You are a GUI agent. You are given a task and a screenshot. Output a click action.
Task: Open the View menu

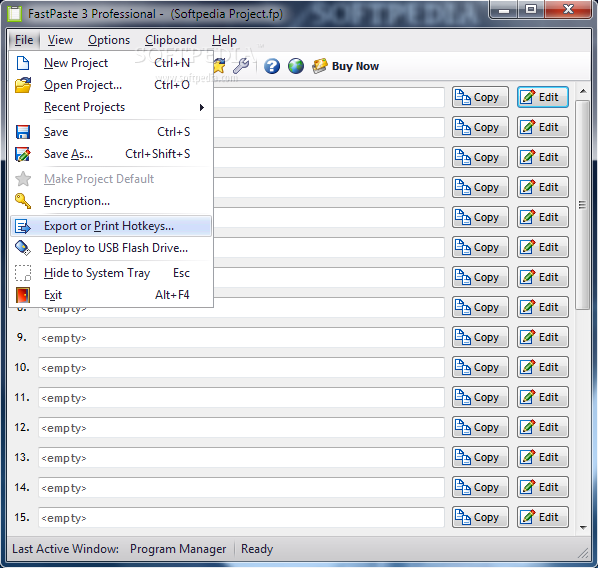[60, 40]
